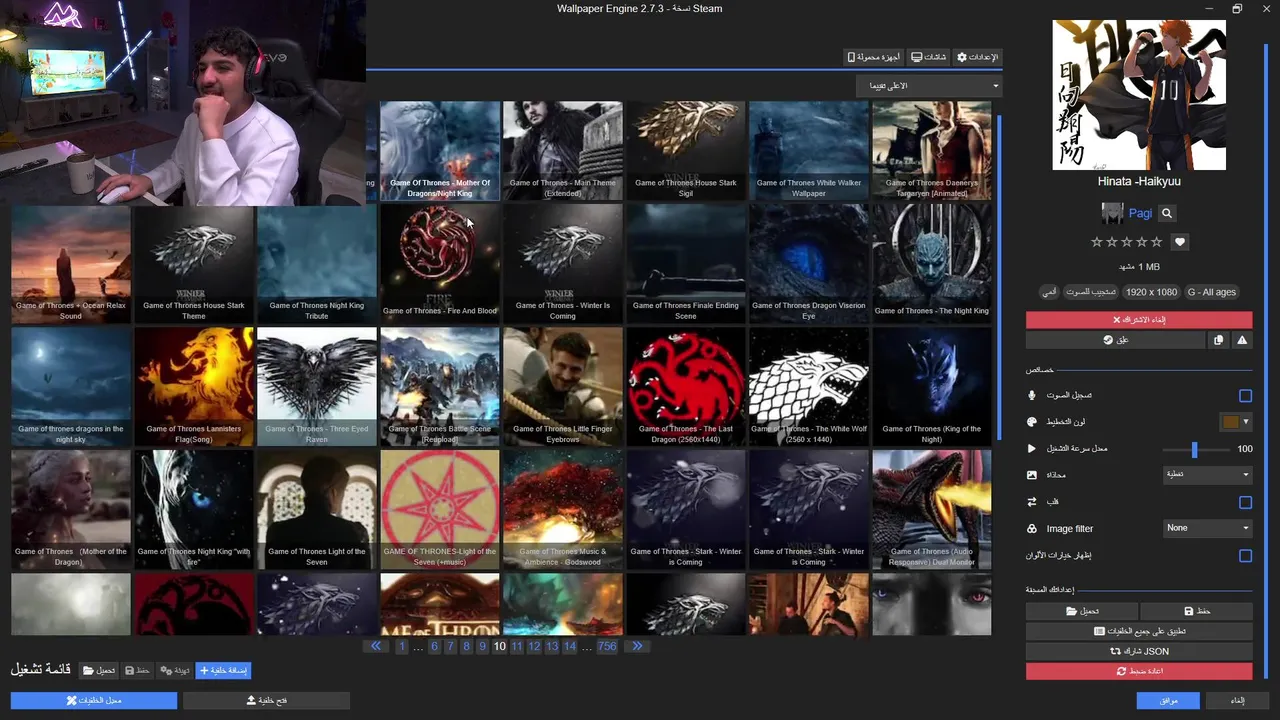1280x720 pixels.
Task: Open the sort order dropdown above the grid
Action: tap(929, 86)
